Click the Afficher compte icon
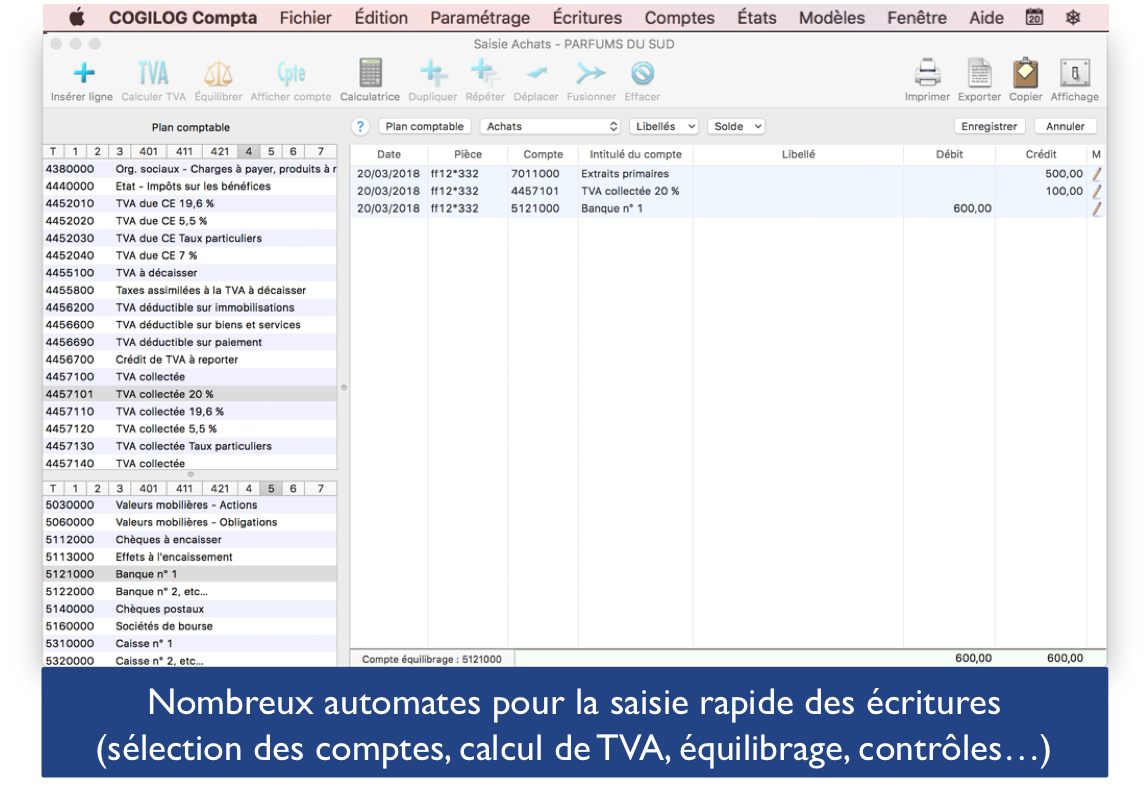The image size is (1147, 789). pos(291,73)
